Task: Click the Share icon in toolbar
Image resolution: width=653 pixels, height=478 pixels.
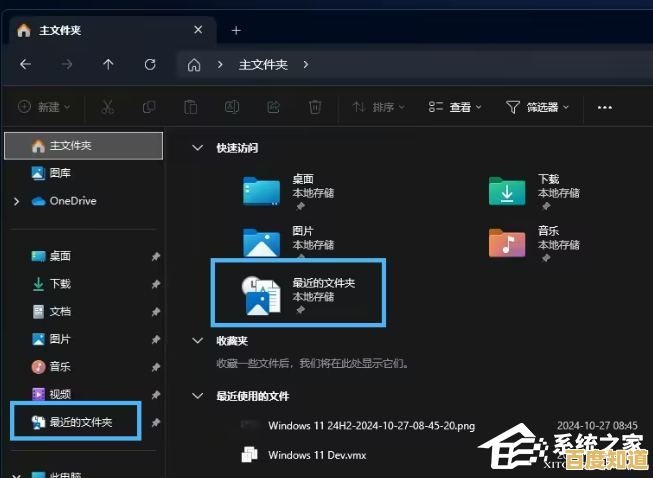Action: [273, 106]
